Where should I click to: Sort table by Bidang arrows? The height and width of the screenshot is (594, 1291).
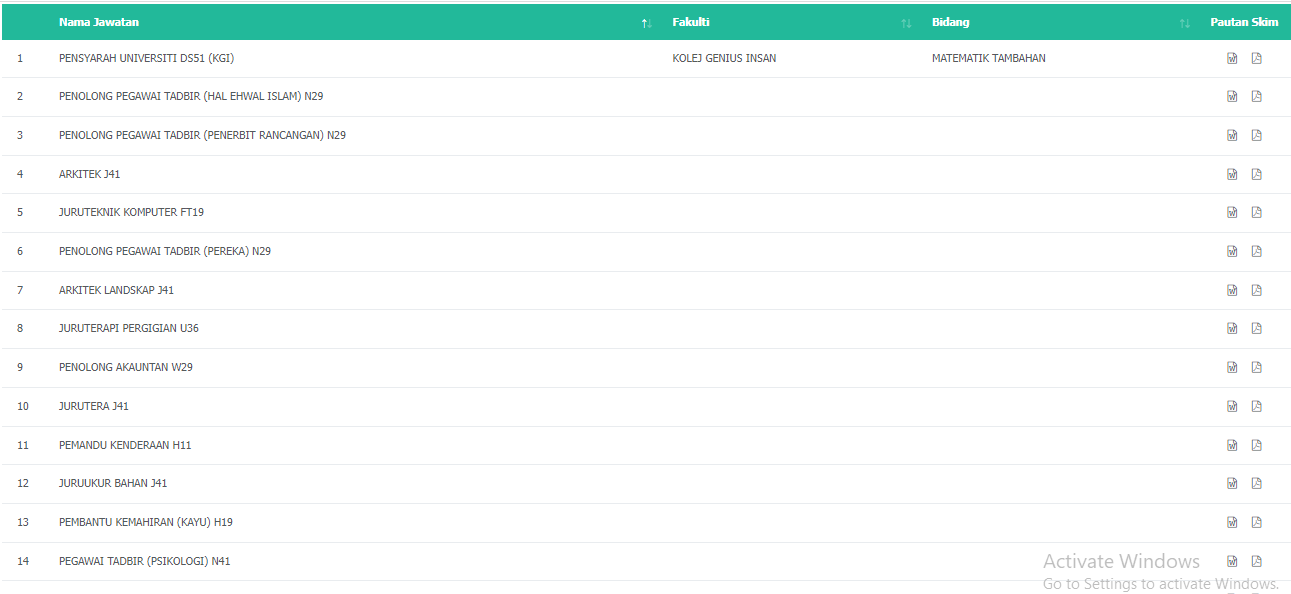coord(1185,23)
